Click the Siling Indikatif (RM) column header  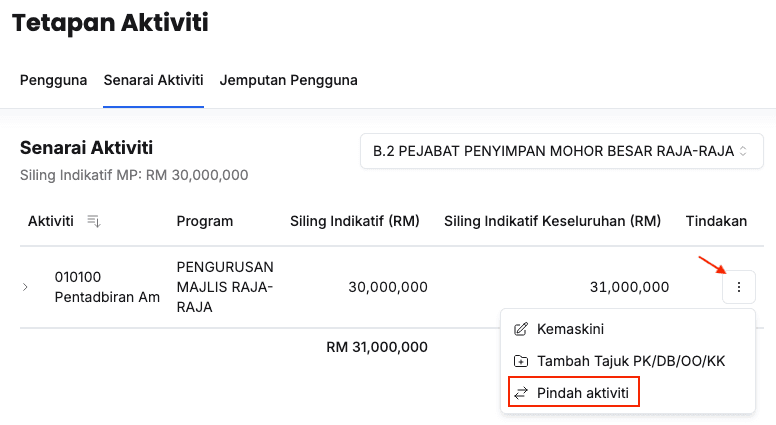click(354, 221)
